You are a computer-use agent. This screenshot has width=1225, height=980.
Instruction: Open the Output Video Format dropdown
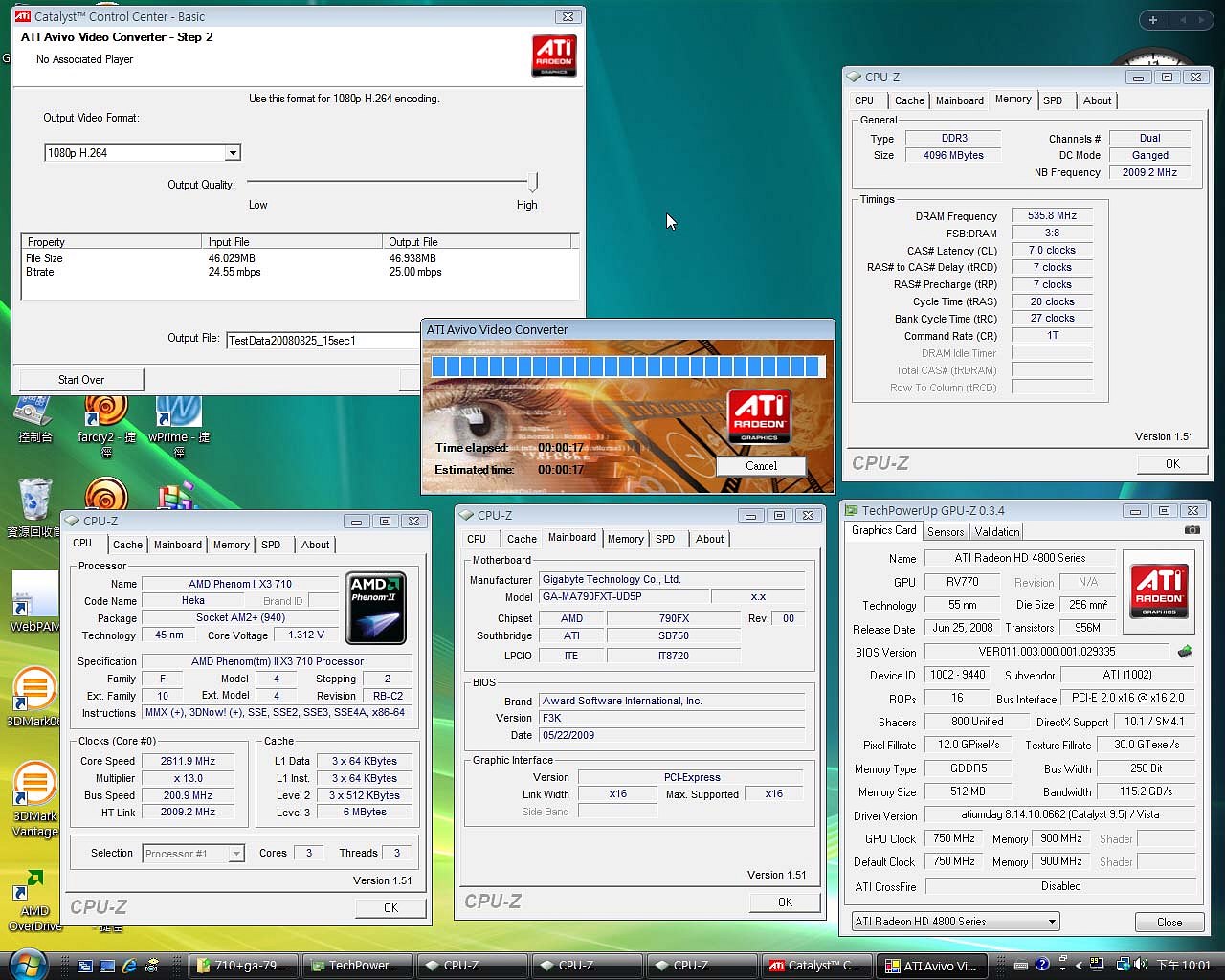coord(233,153)
